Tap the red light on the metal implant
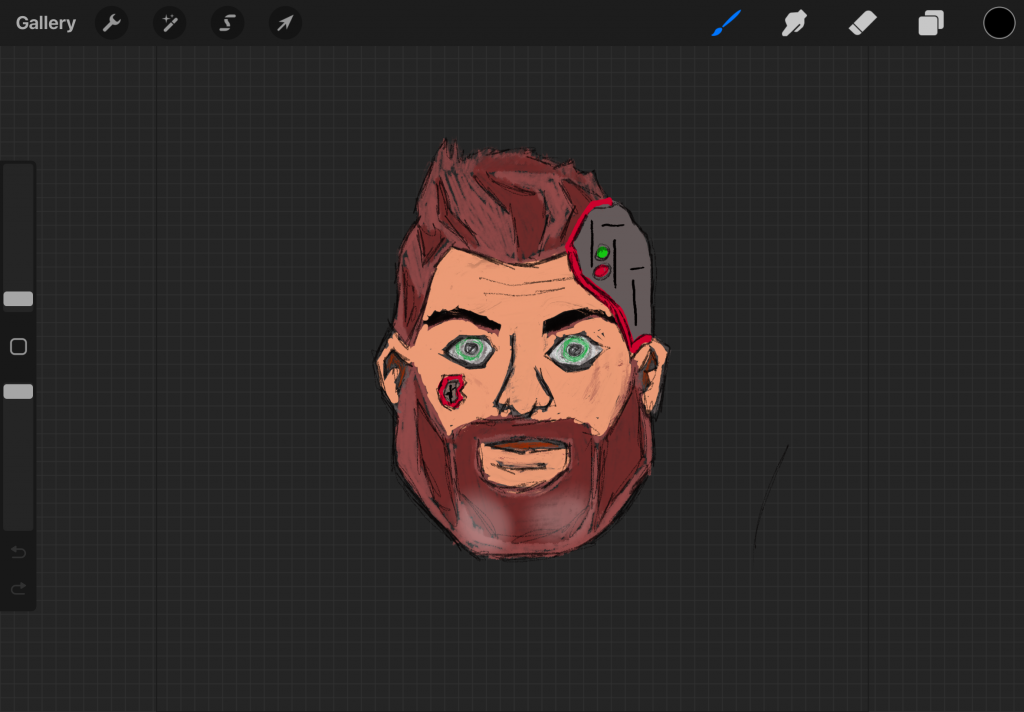The width and height of the screenshot is (1024, 712). click(x=602, y=271)
